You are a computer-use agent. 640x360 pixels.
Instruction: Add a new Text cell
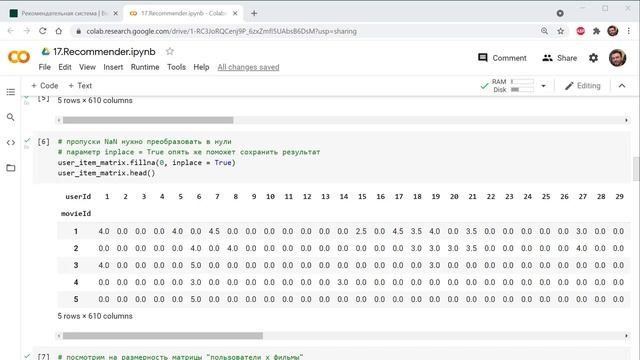[80, 86]
